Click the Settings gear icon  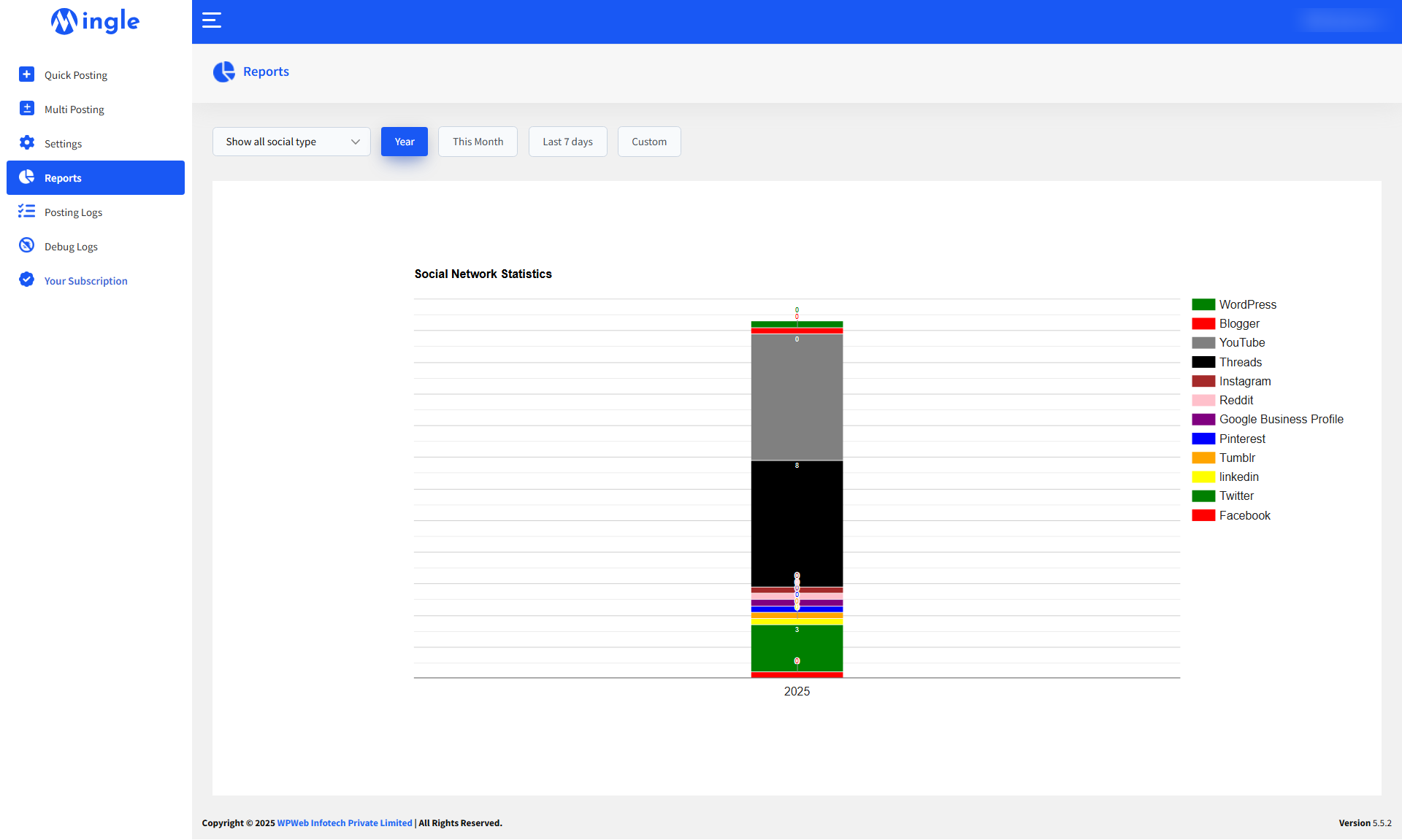tap(26, 143)
